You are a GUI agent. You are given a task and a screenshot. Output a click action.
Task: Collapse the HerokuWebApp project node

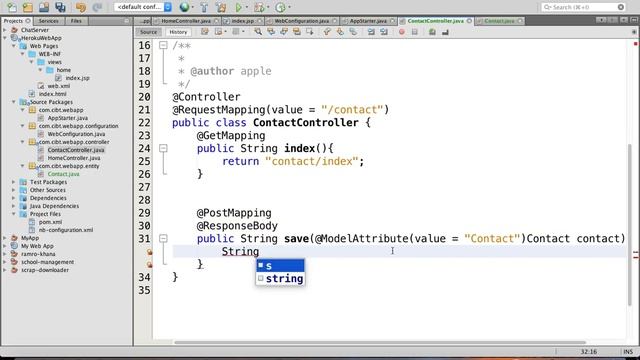click(x=5, y=38)
